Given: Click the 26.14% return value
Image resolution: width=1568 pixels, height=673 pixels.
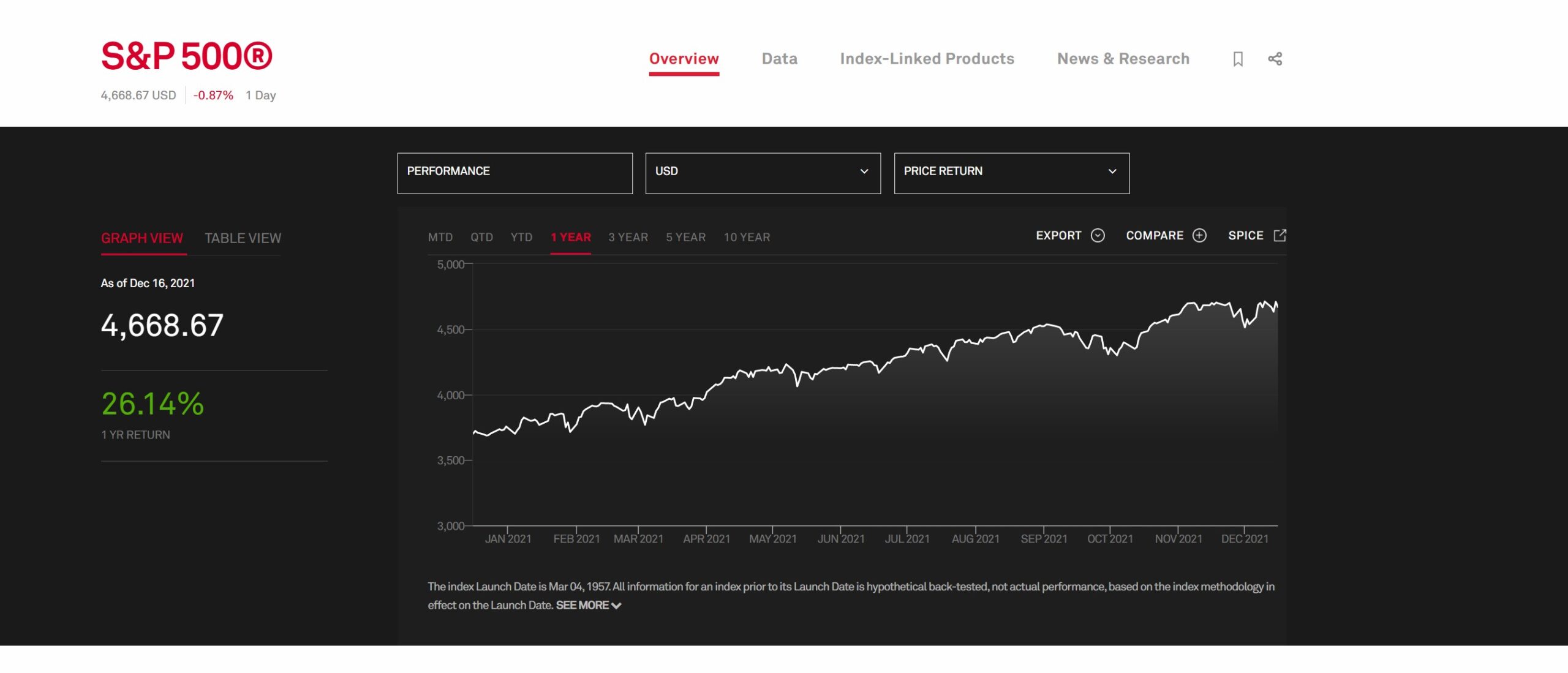Looking at the screenshot, I should point(153,404).
